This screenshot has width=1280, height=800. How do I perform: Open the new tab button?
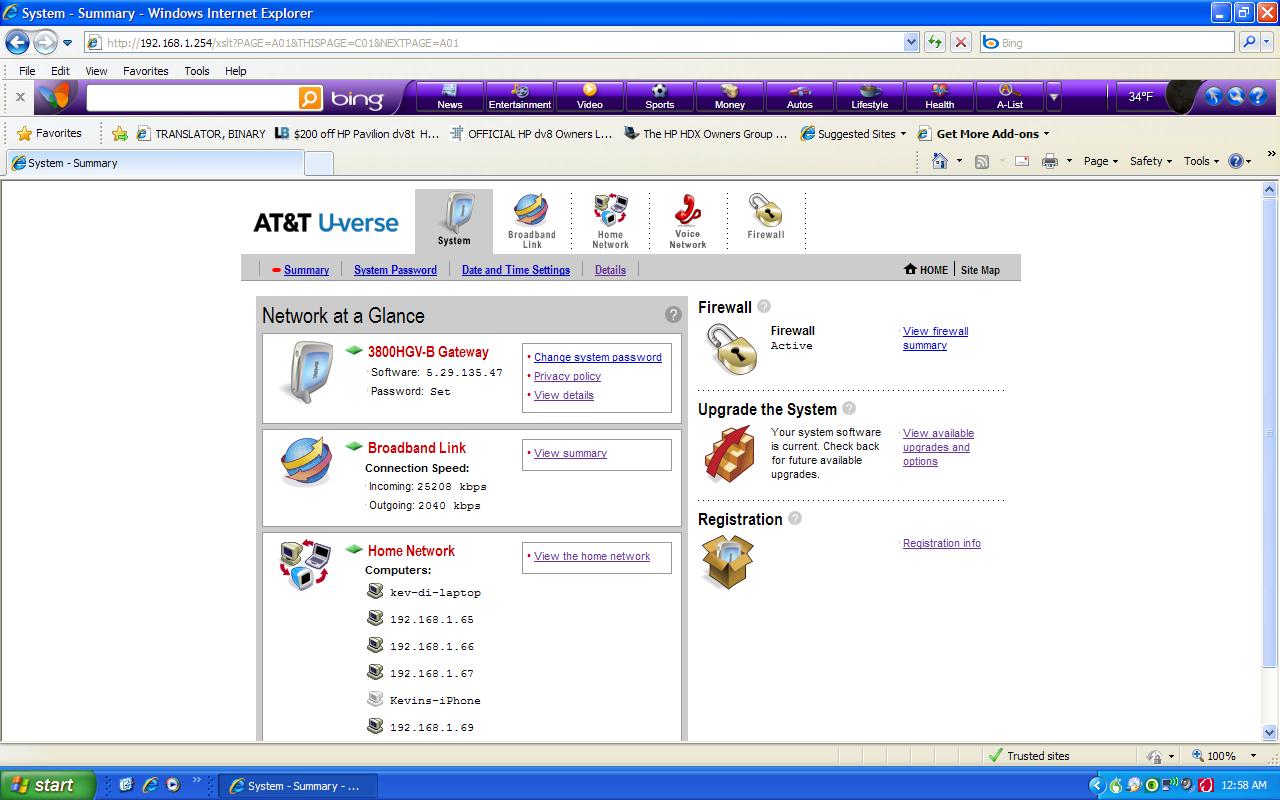coord(319,164)
